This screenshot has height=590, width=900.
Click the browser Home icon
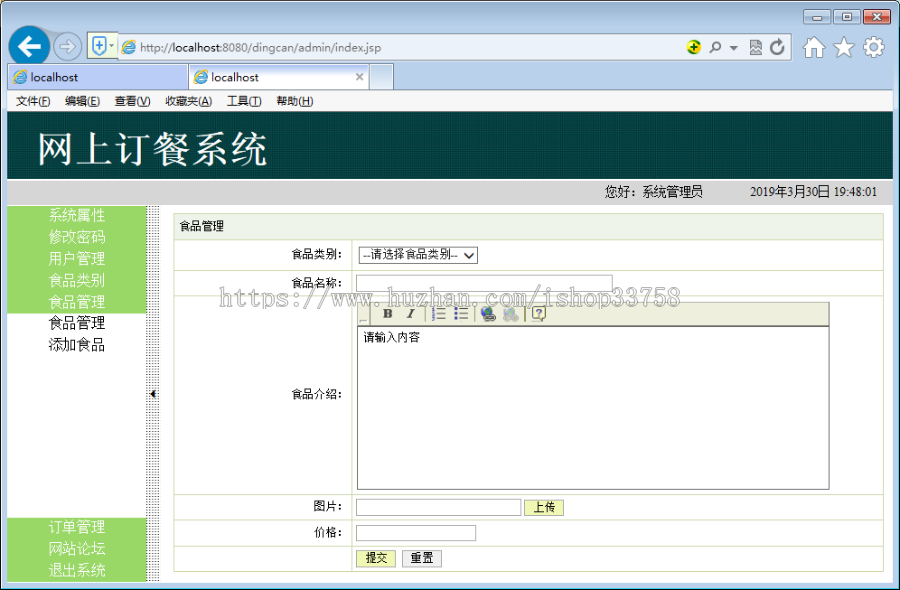coord(813,47)
